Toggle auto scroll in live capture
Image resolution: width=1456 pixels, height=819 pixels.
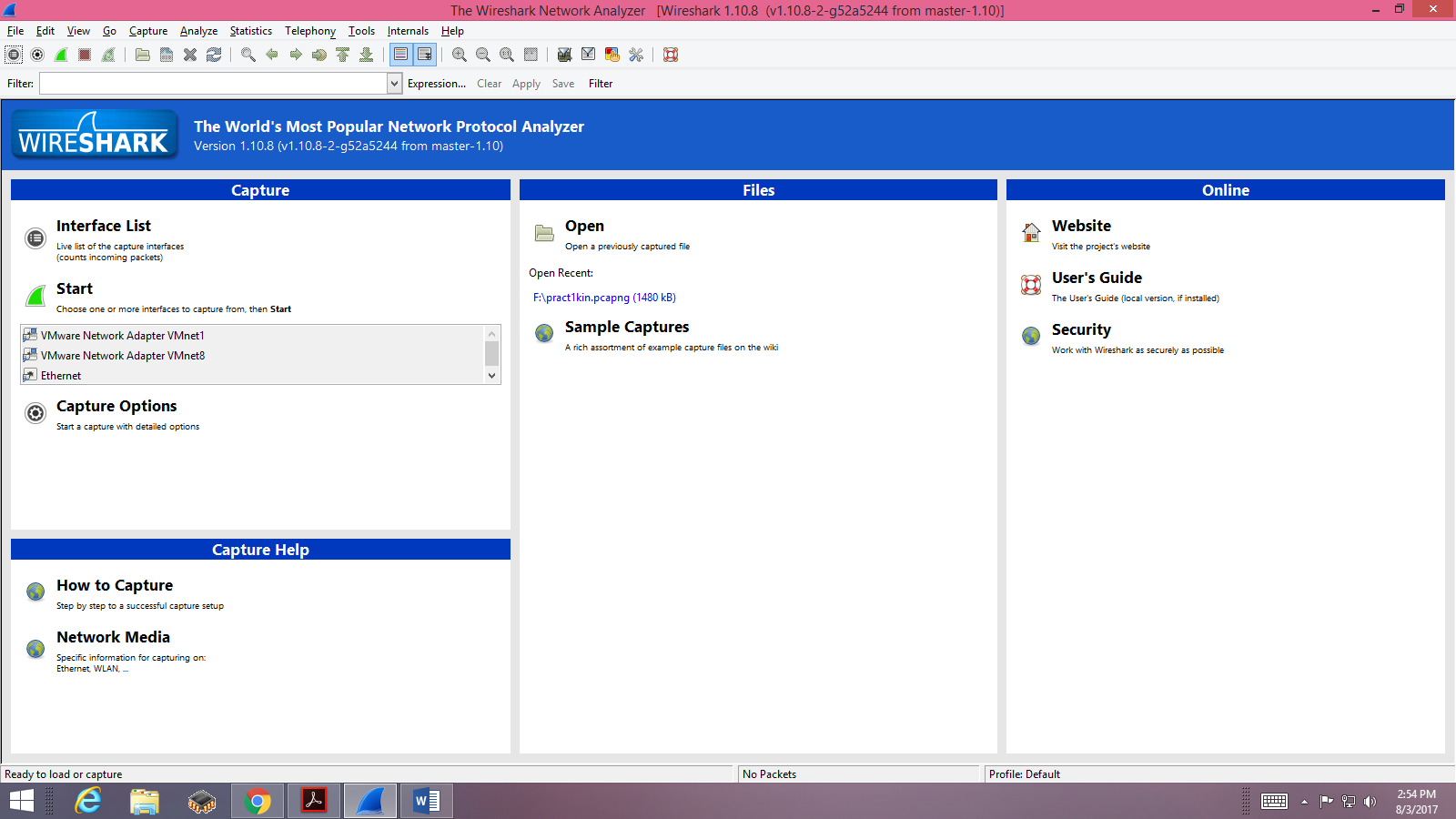click(x=425, y=55)
